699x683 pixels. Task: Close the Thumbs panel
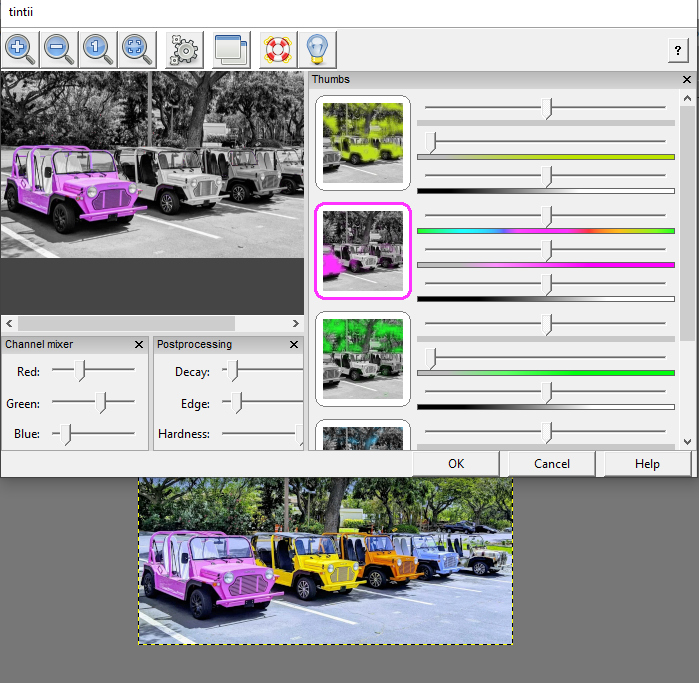[x=687, y=80]
